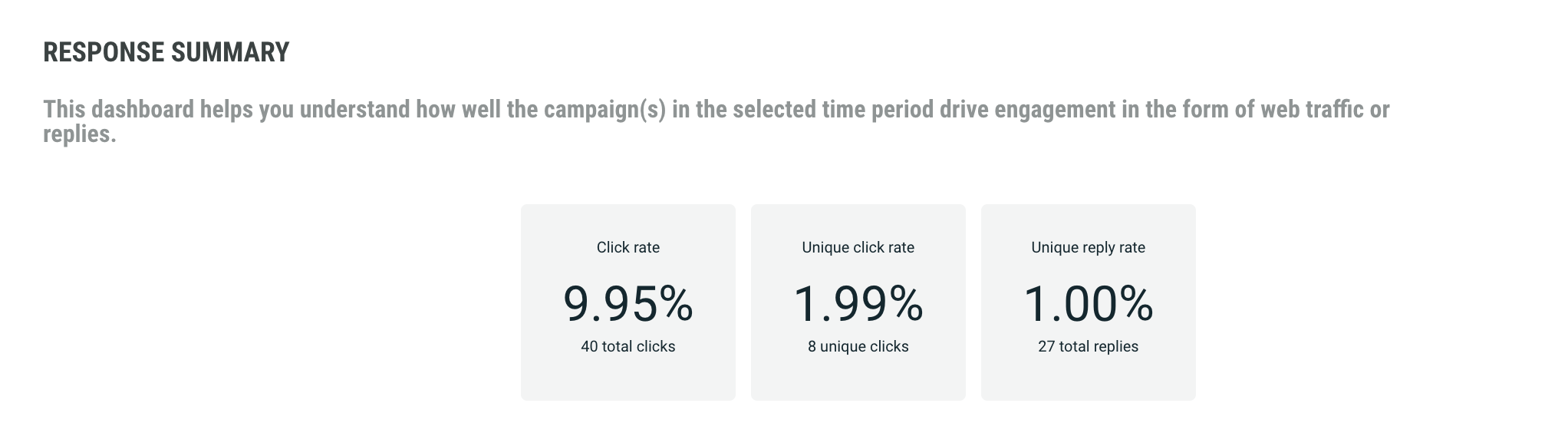Select the Unique click rate label
Image resolution: width=1568 pixels, height=436 pixels.
click(858, 247)
